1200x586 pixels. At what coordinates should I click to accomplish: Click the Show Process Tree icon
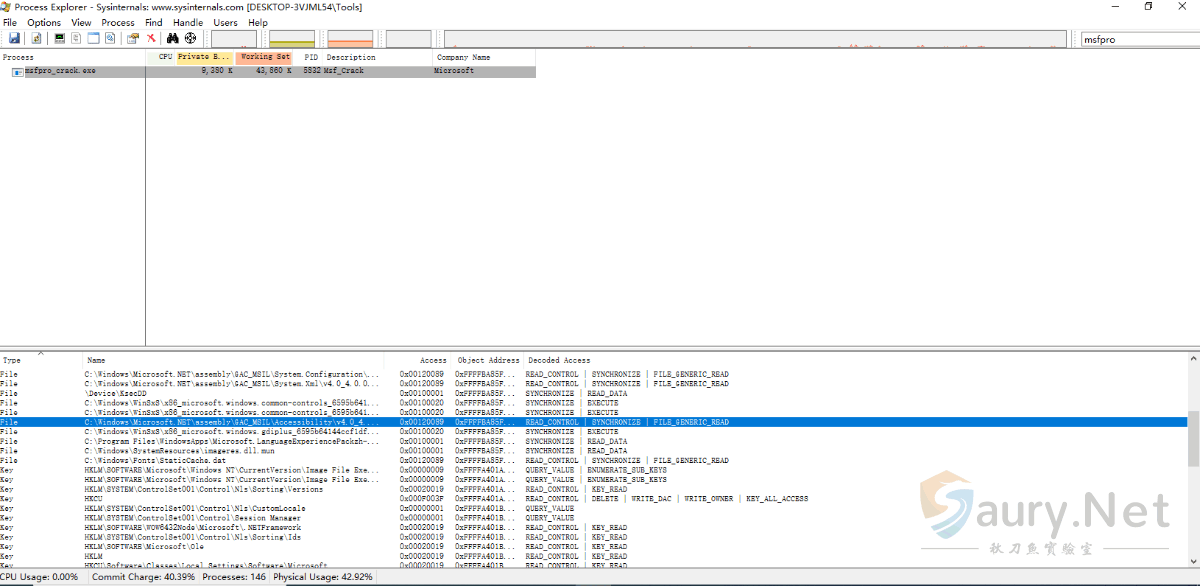pyautogui.click(x=77, y=38)
